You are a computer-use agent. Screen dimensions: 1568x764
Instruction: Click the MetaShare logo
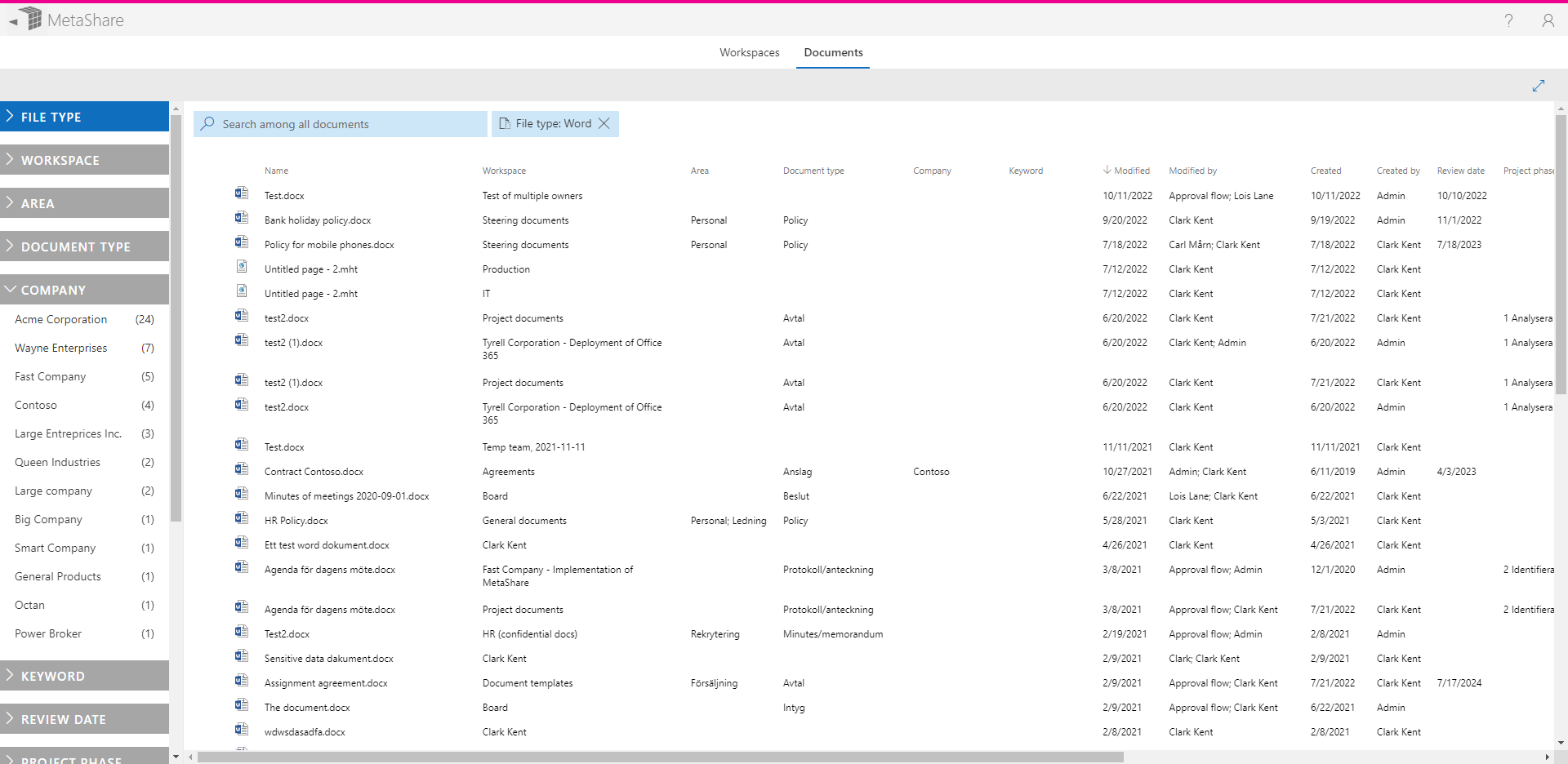[x=78, y=19]
